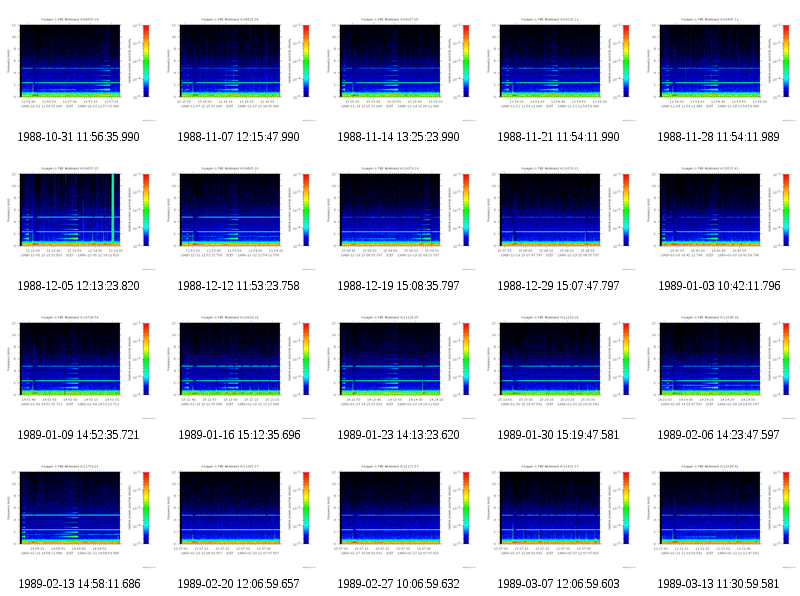Click caption 1988-12-29 15:07:47.797
Screen dimensions: 800x596
pyautogui.click(x=558, y=286)
